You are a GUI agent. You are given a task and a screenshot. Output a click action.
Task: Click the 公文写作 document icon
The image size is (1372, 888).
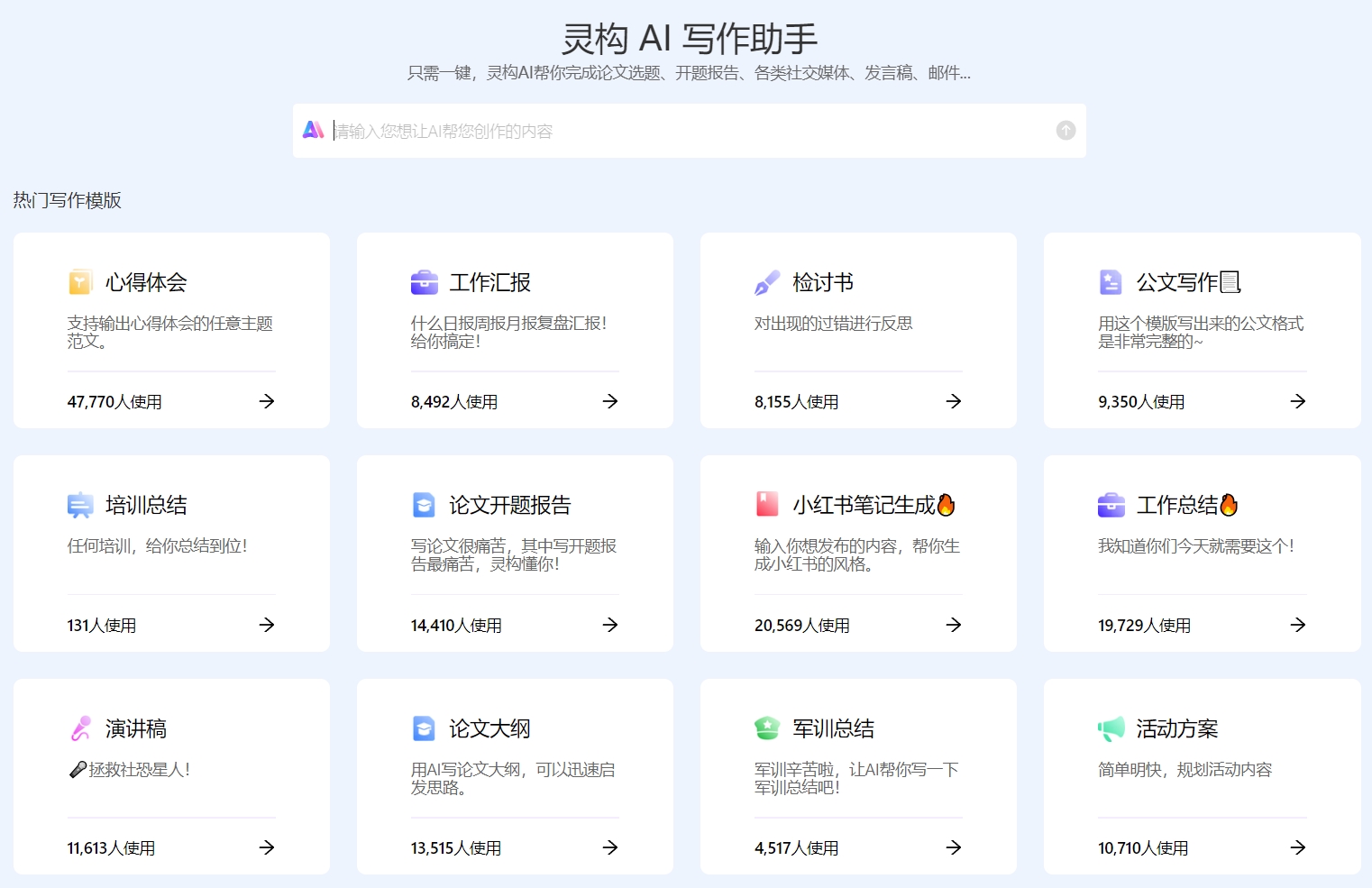pyautogui.click(x=1111, y=281)
